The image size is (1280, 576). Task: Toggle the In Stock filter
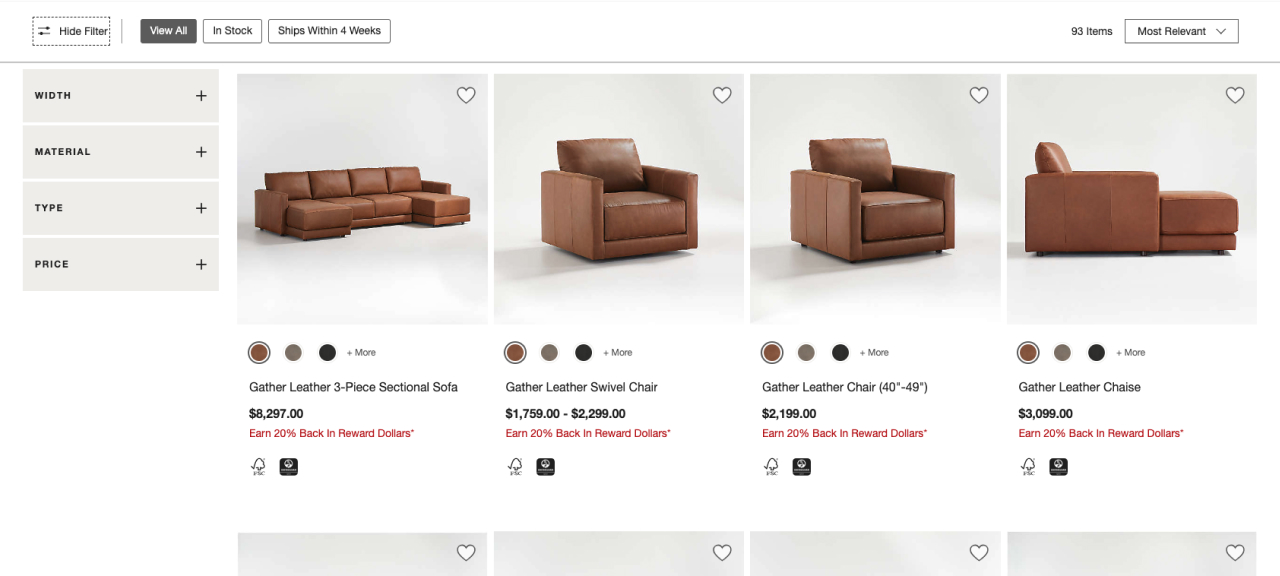point(232,31)
